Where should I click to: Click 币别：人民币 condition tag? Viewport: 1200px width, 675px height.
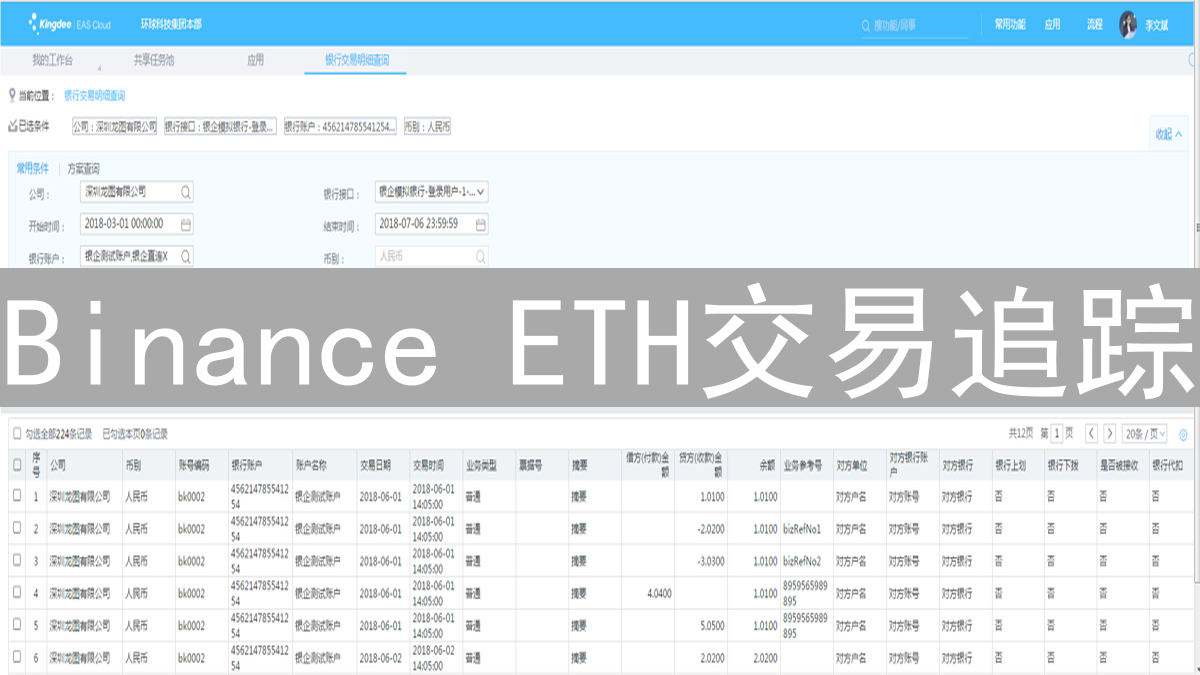pyautogui.click(x=428, y=127)
